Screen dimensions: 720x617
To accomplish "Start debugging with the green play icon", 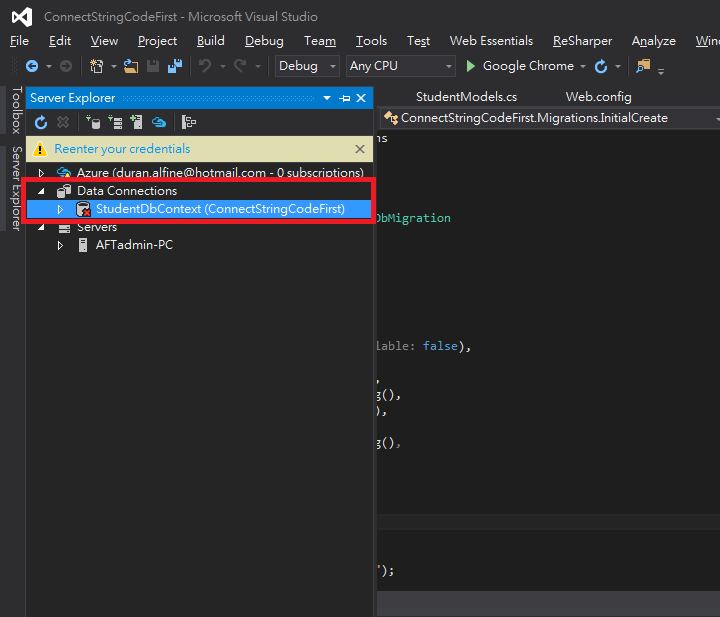I will tap(470, 67).
